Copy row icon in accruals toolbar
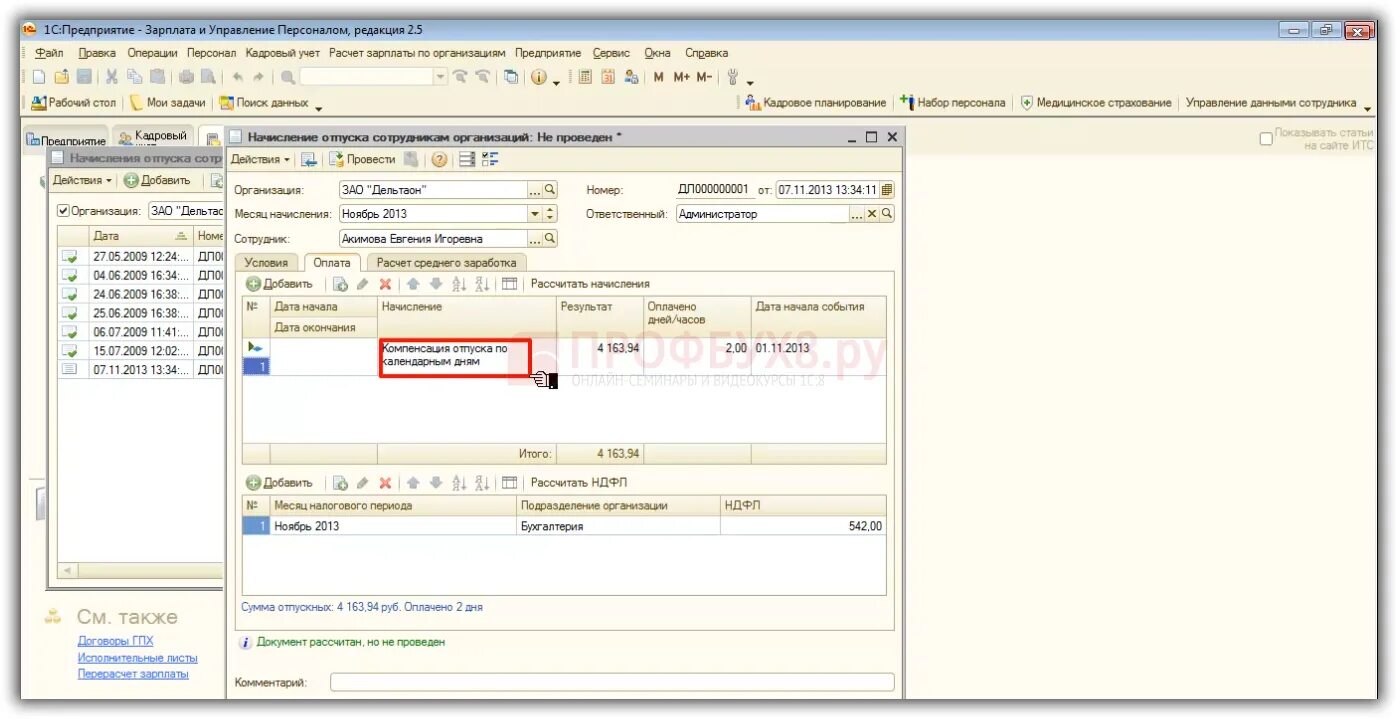This screenshot has height=719, width=1398. [x=340, y=284]
